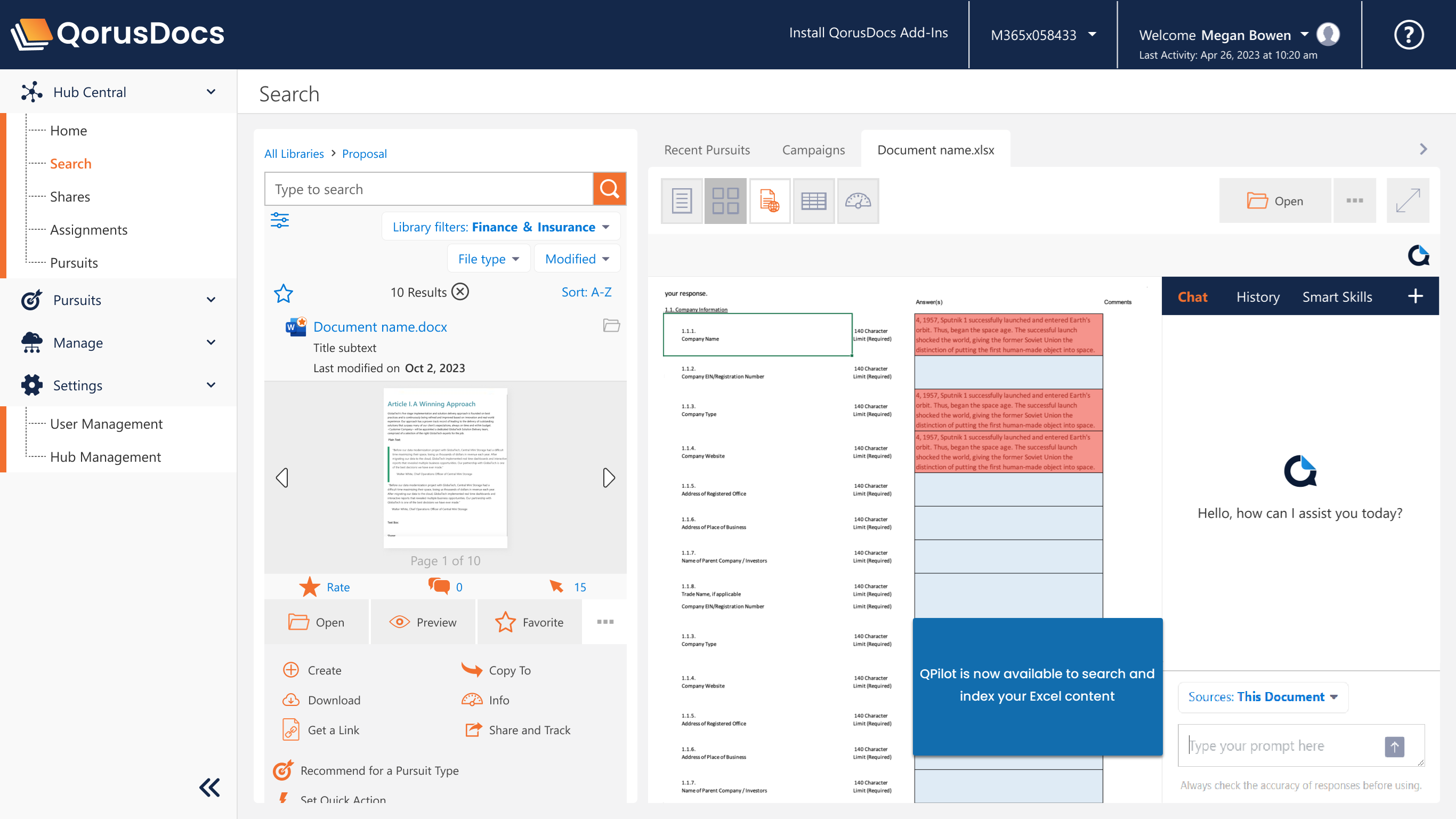Viewport: 1456px width, 819px height.
Task: Switch to the Recent Pursuits tab
Action: pyautogui.click(x=707, y=150)
